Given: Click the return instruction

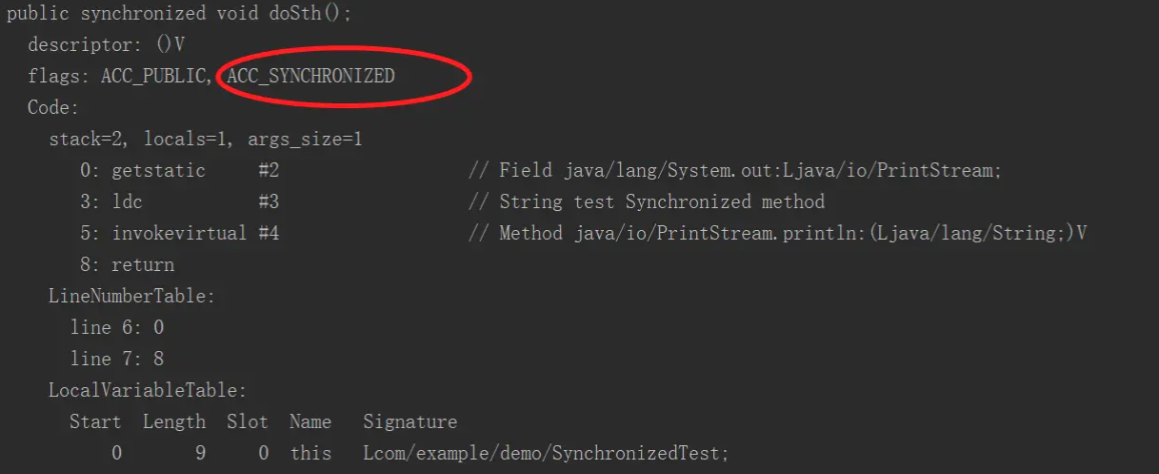Looking at the screenshot, I should (142, 265).
